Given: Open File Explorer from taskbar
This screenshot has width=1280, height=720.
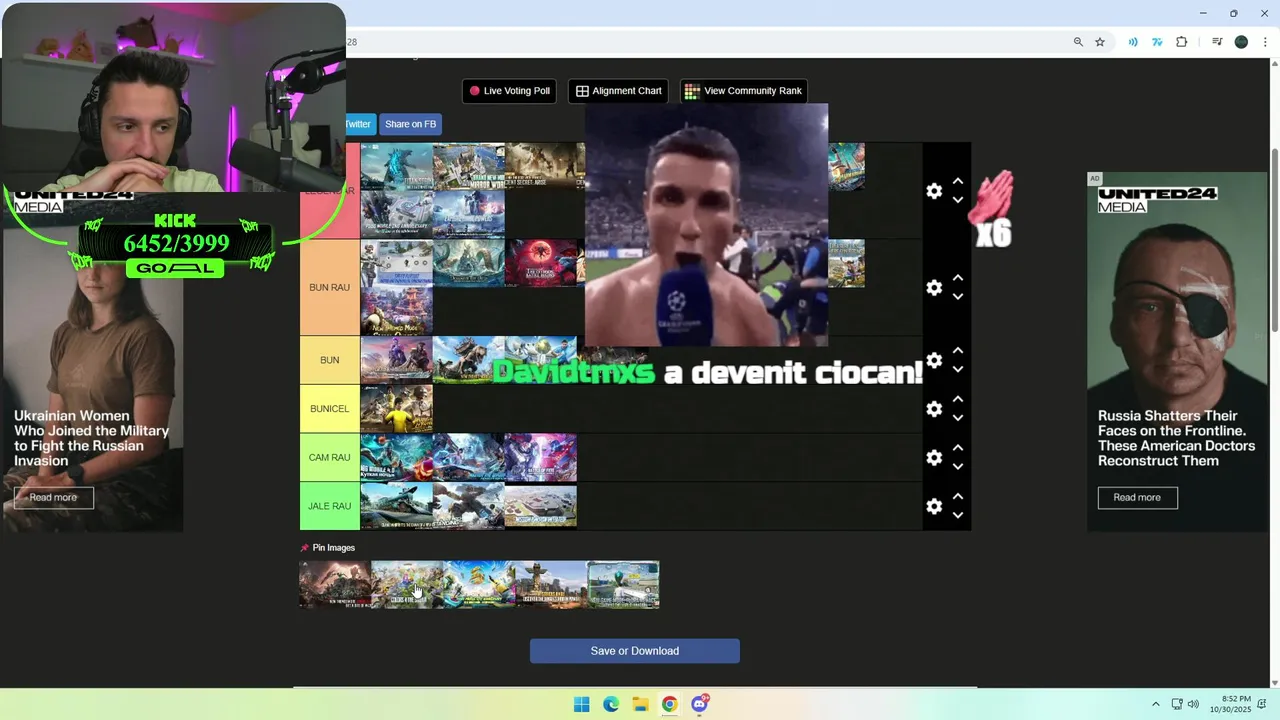Looking at the screenshot, I should tap(640, 705).
